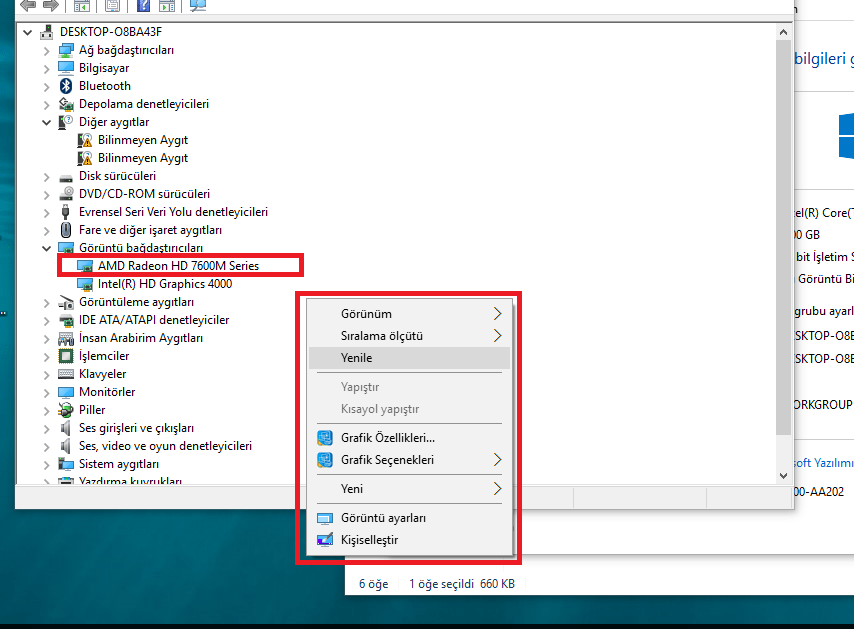The image size is (854, 629).
Task: Open the Sıralama ölçütü submenu
Action: (x=409, y=336)
